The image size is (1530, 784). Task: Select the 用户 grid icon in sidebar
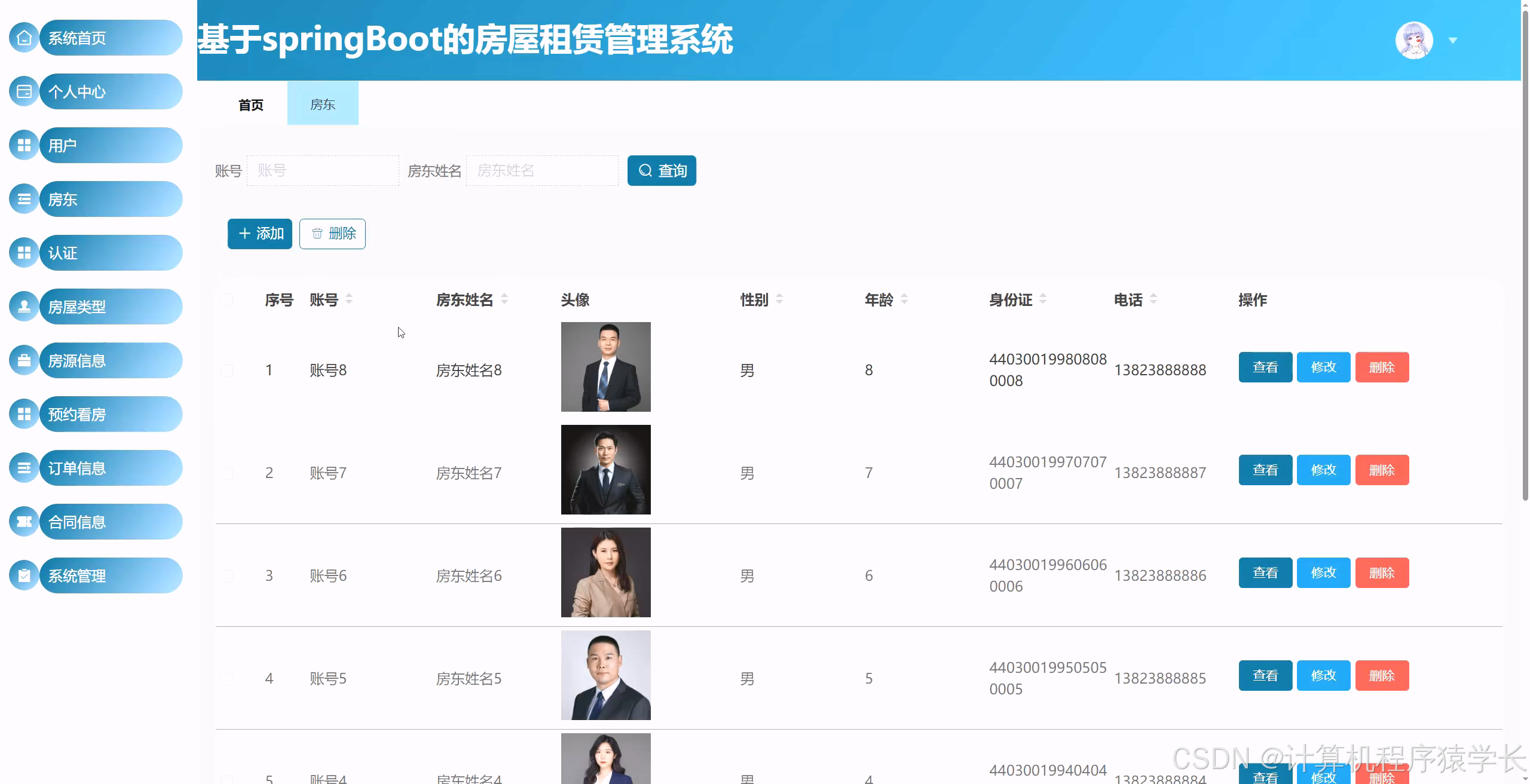pyautogui.click(x=24, y=145)
